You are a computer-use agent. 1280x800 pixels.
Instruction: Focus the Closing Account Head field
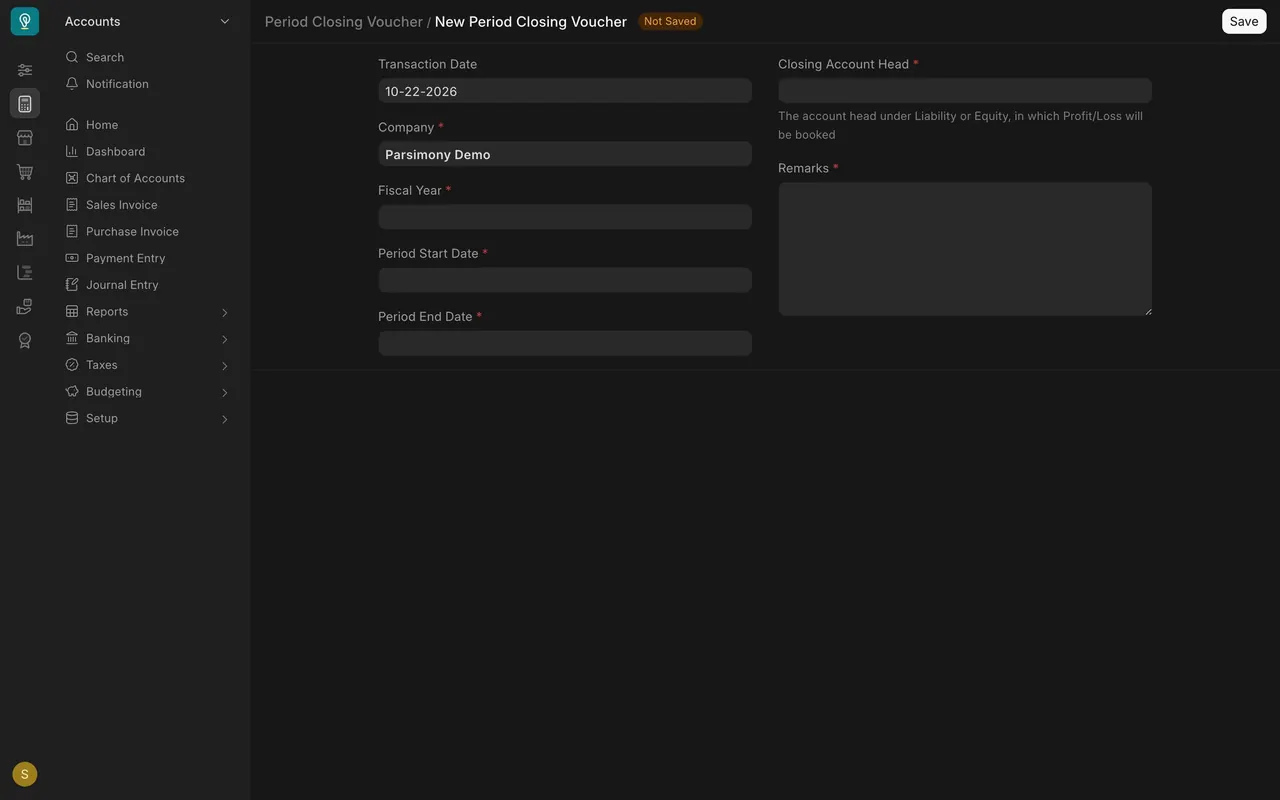coord(965,91)
